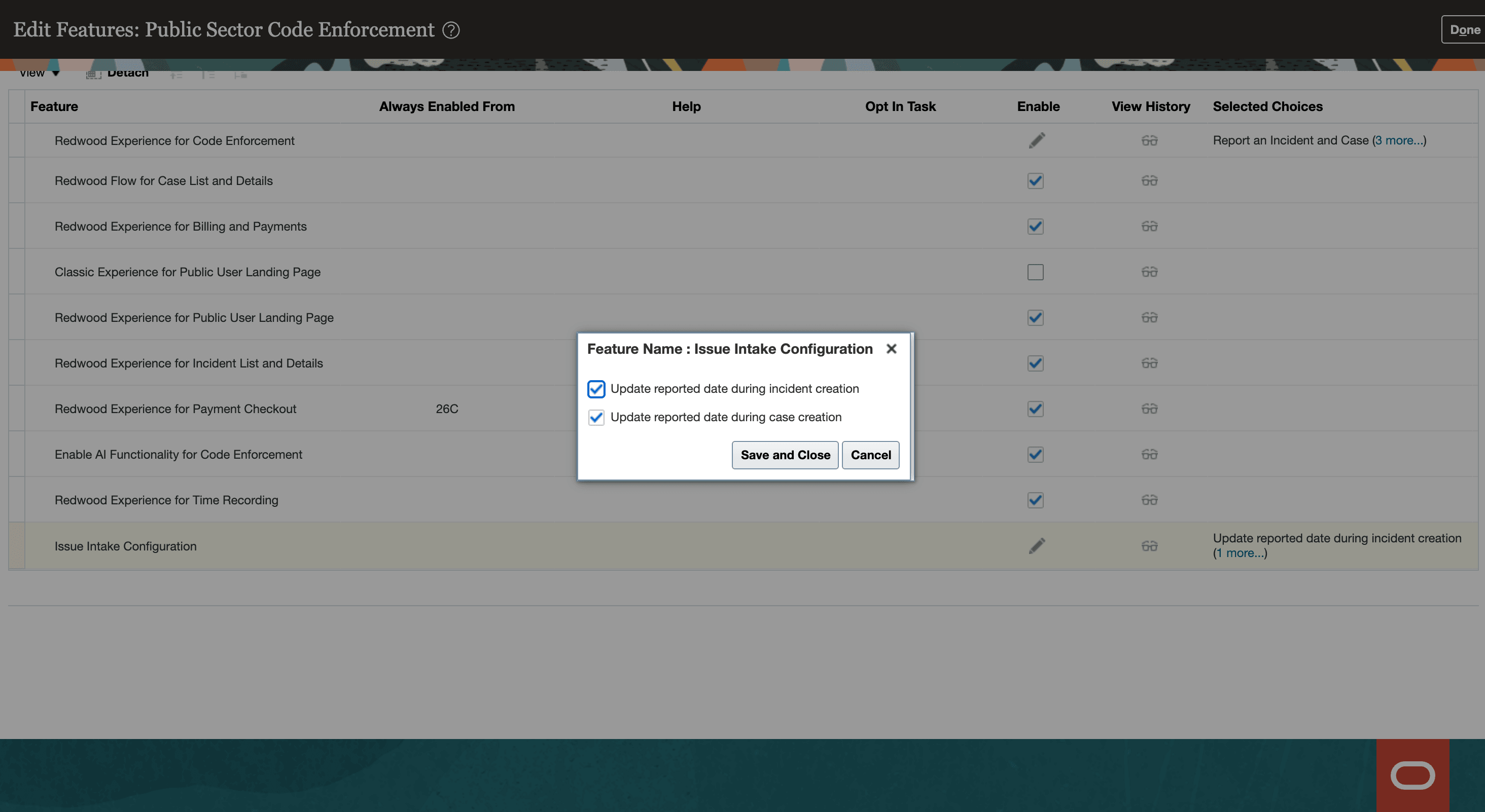Viewport: 1485px width, 812px height.
Task: View history for Classic Experience for Public User row
Action: point(1149,272)
